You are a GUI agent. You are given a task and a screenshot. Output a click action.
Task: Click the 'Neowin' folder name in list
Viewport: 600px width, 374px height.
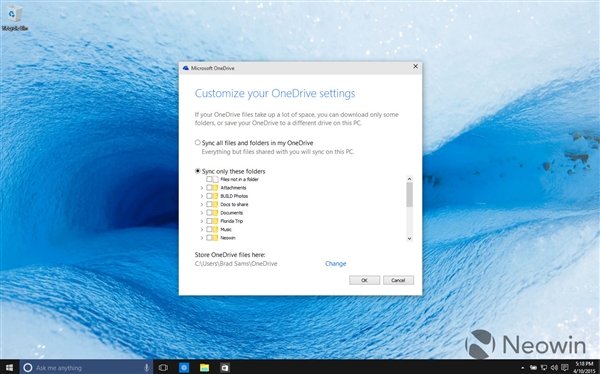click(228, 238)
